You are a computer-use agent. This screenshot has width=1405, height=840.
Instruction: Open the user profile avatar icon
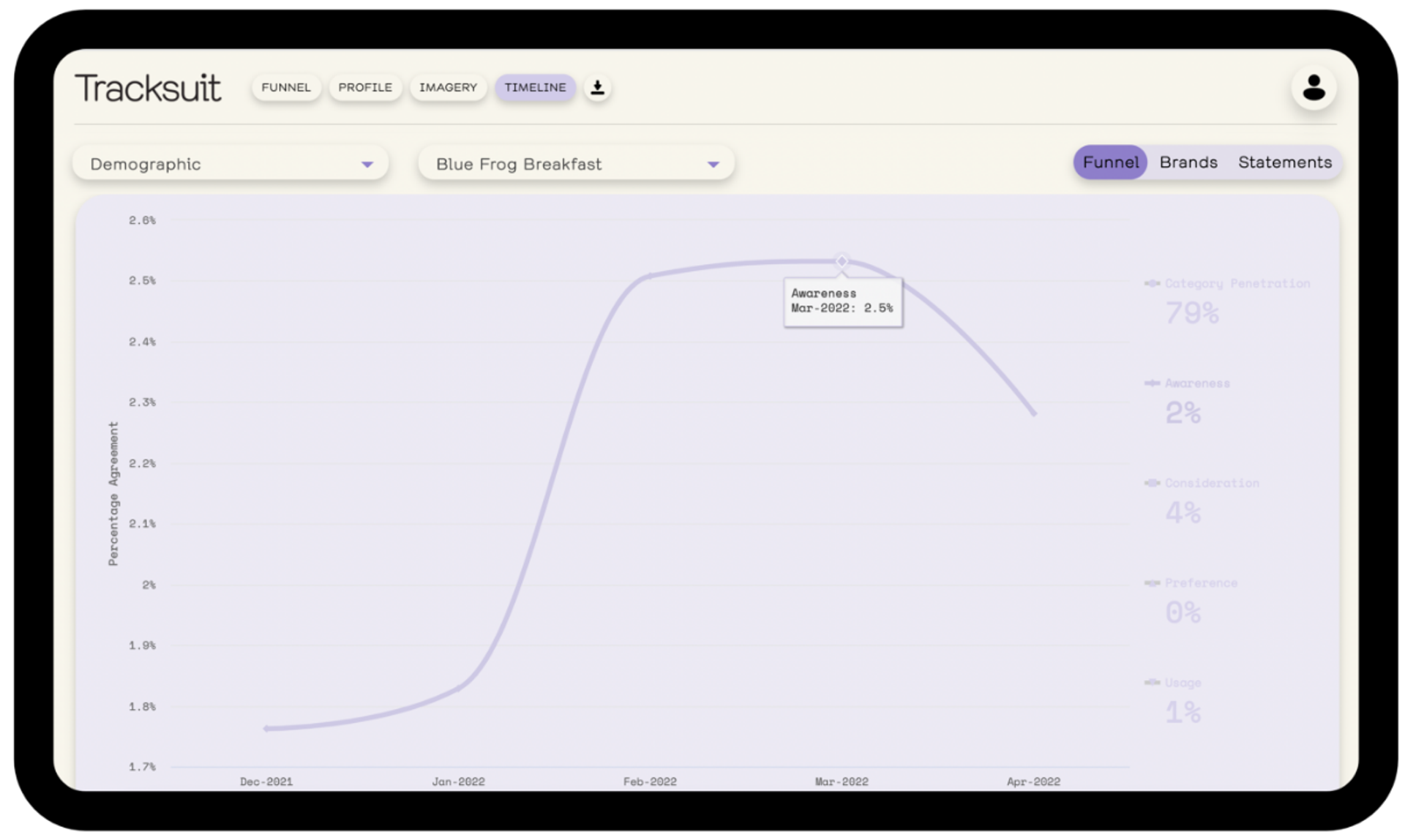(1314, 88)
